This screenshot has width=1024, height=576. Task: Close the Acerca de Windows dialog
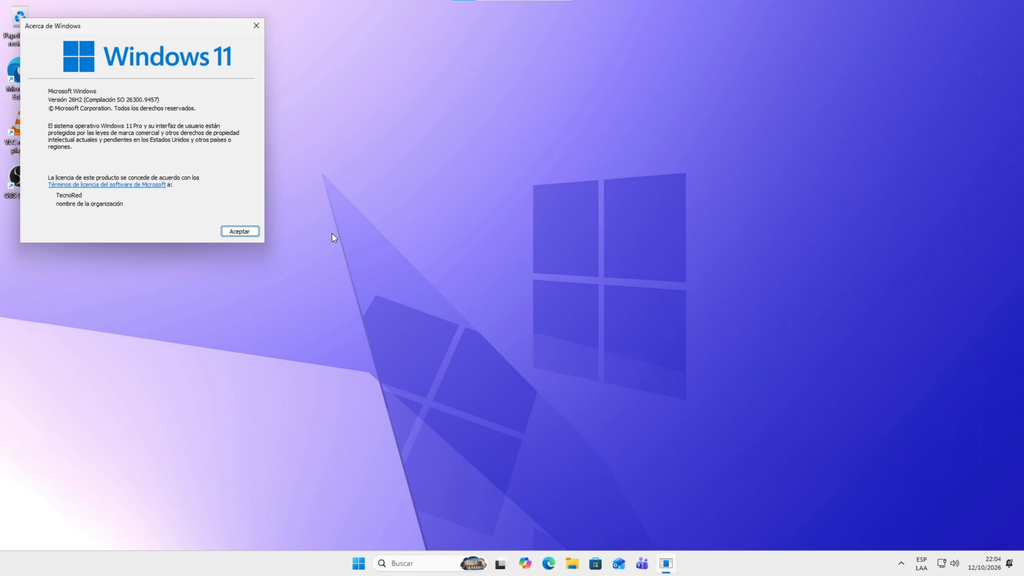(x=256, y=25)
